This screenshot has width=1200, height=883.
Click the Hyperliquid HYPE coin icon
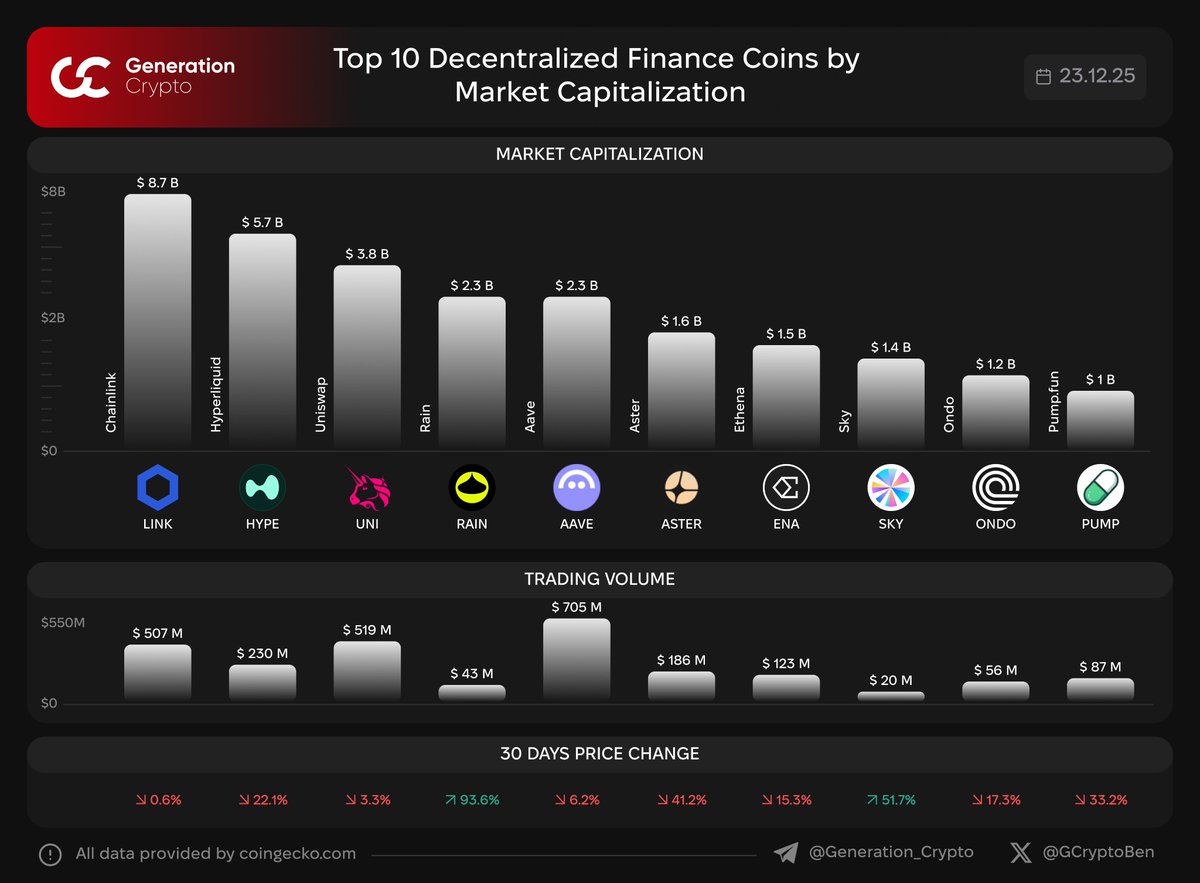click(x=262, y=489)
